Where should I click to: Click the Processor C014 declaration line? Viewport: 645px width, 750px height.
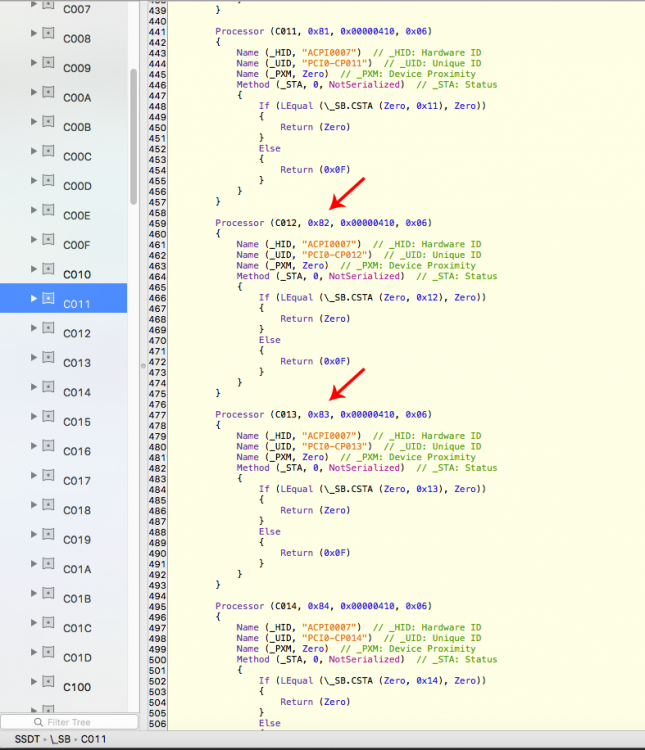323,606
